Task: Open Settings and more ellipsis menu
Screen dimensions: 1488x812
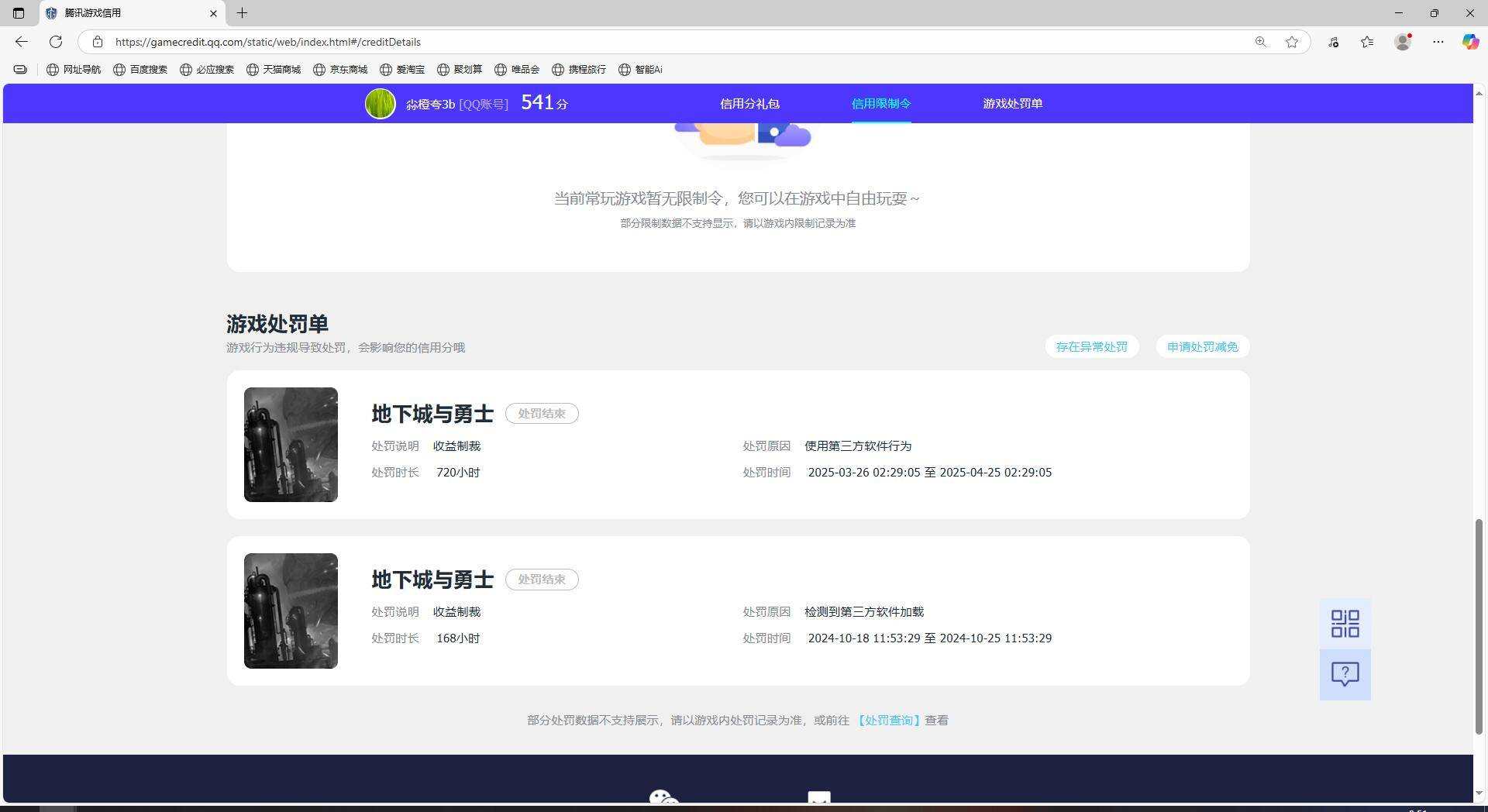Action: point(1438,42)
